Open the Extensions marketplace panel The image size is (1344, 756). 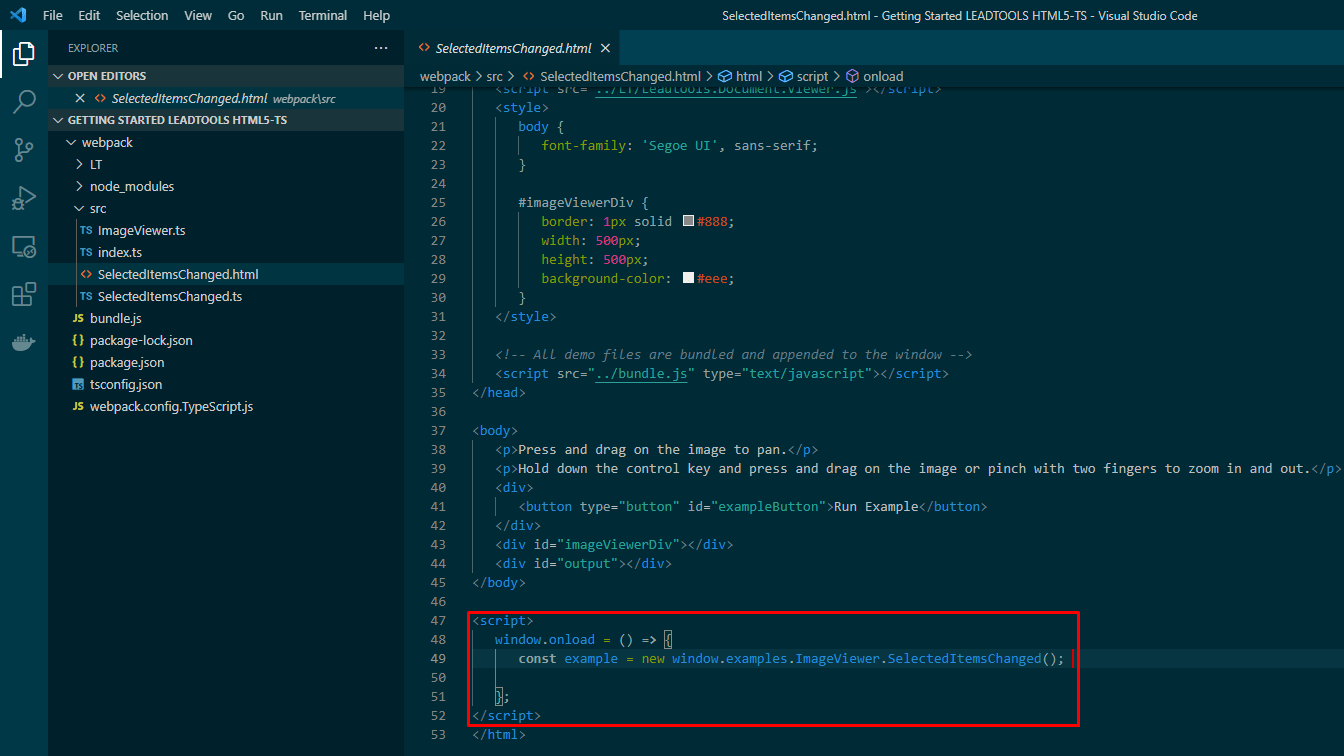tap(24, 293)
